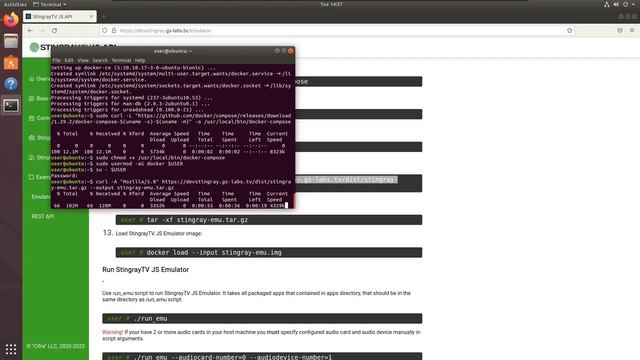Open the terminal Edit menu
640x360 pixels.
[x=69, y=60]
